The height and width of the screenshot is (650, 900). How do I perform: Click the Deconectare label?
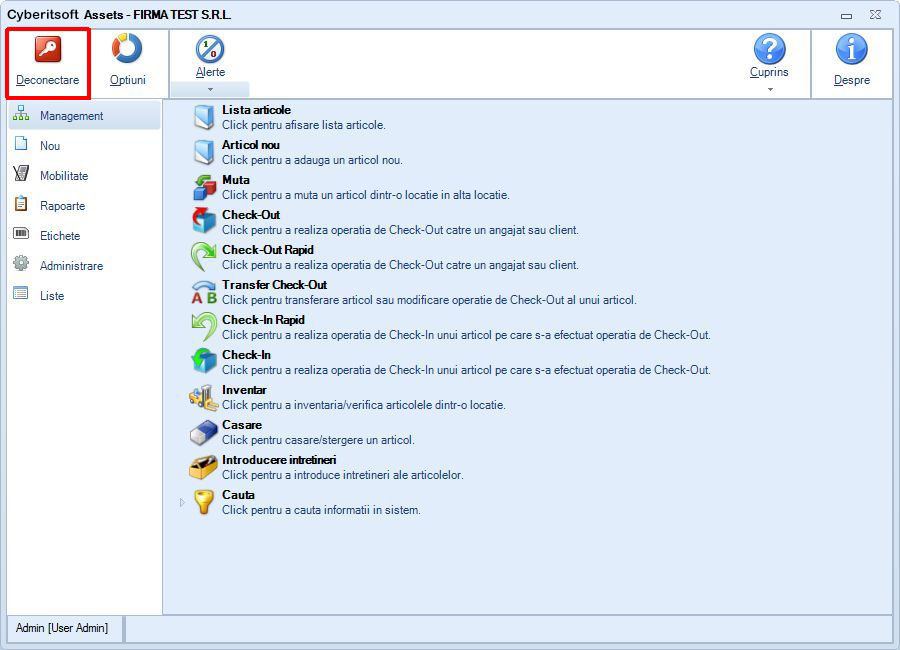[48, 80]
